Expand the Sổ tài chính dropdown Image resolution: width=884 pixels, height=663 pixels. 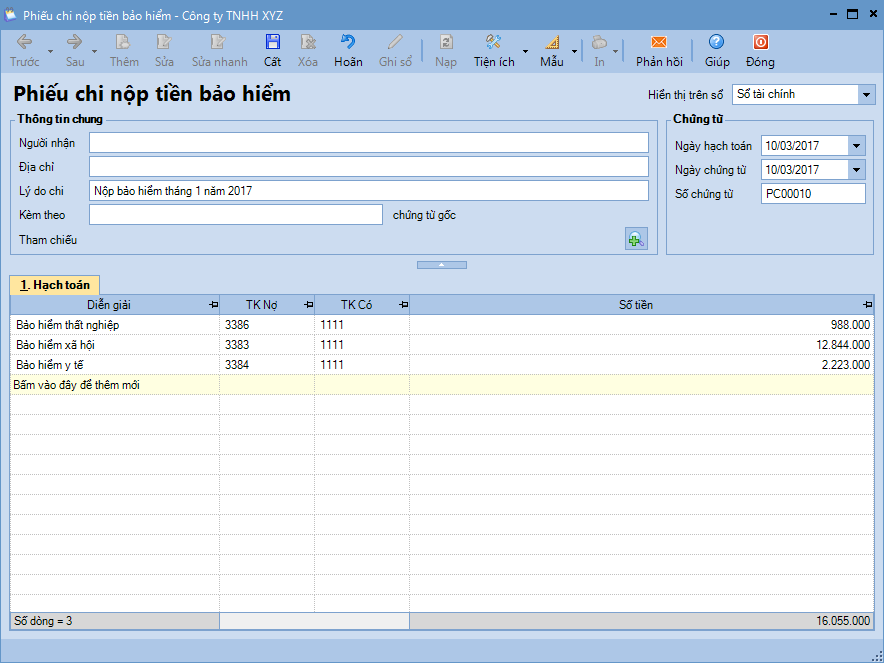[x=865, y=94]
